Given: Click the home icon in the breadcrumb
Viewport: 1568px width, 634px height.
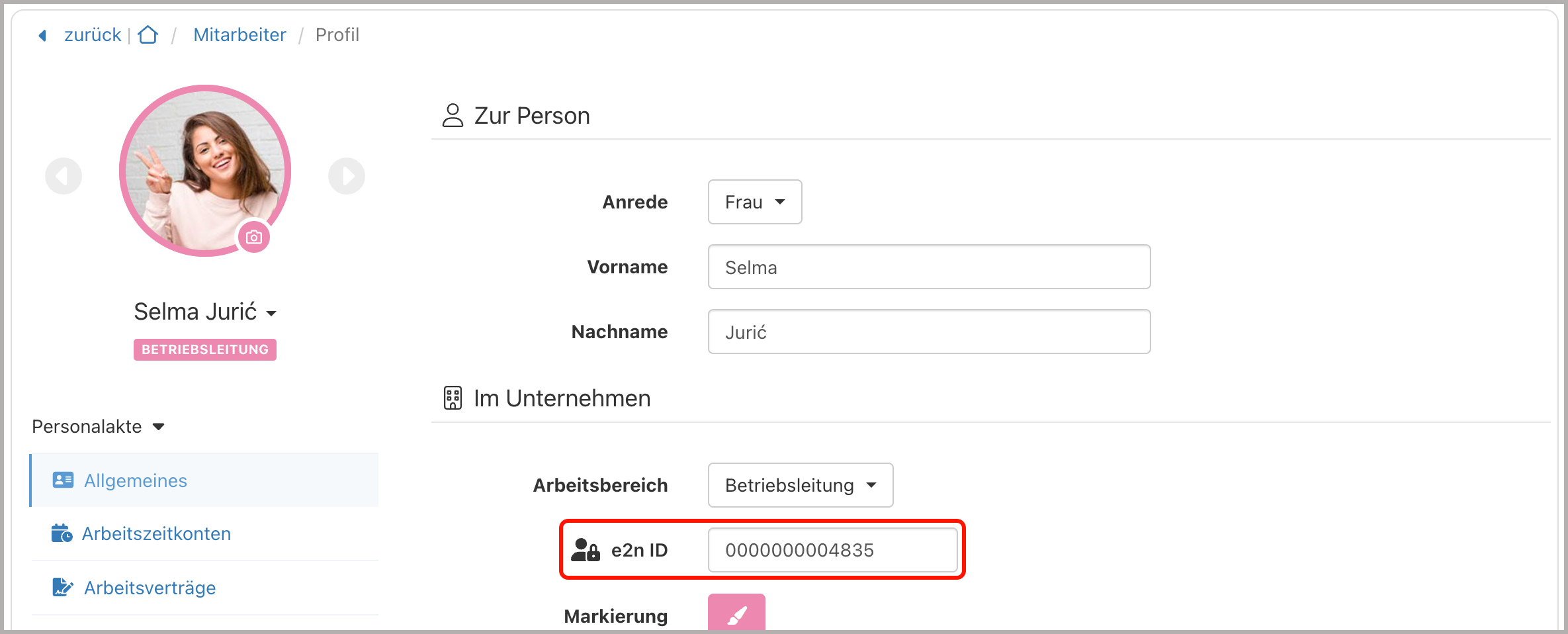Looking at the screenshot, I should click(x=148, y=34).
